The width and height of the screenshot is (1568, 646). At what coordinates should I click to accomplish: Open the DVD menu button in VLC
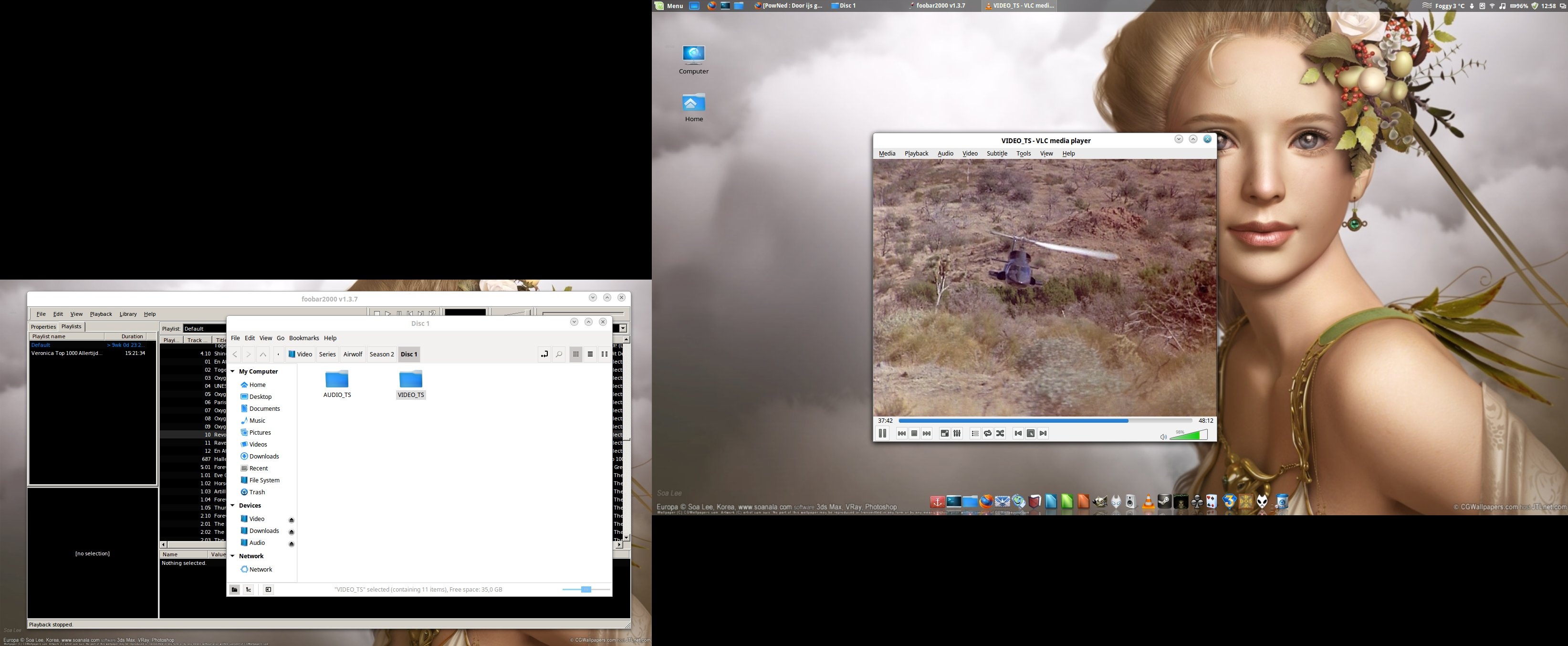coord(1031,434)
